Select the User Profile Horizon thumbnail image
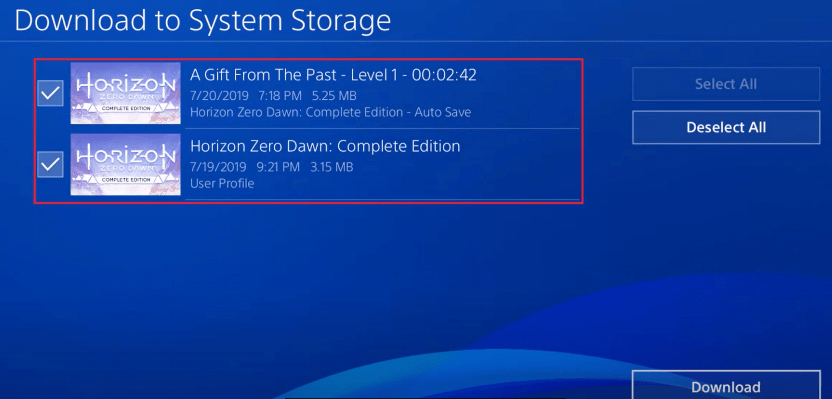Image resolution: width=832 pixels, height=399 pixels. click(125, 164)
